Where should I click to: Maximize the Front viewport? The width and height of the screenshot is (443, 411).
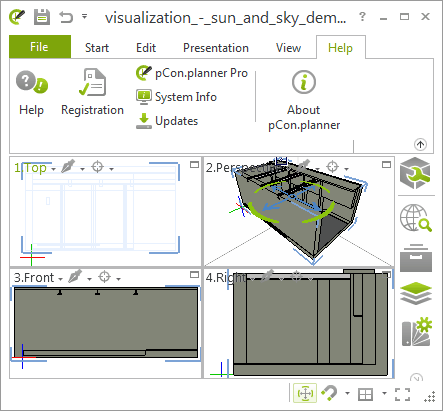194,275
